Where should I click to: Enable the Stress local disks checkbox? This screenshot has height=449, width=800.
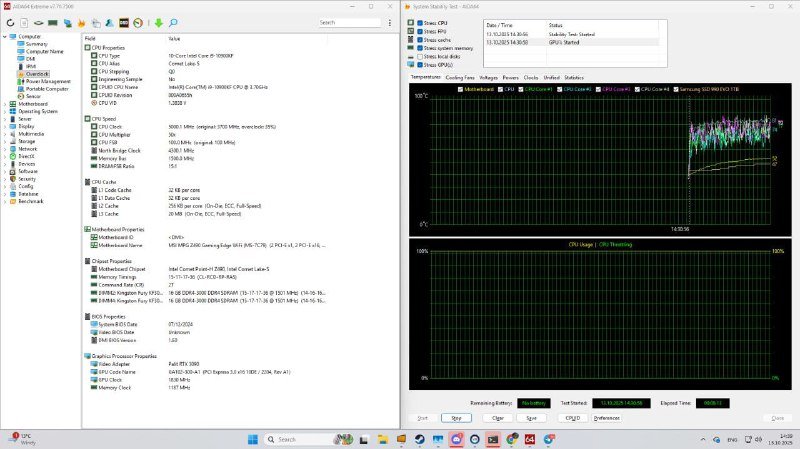coord(420,57)
